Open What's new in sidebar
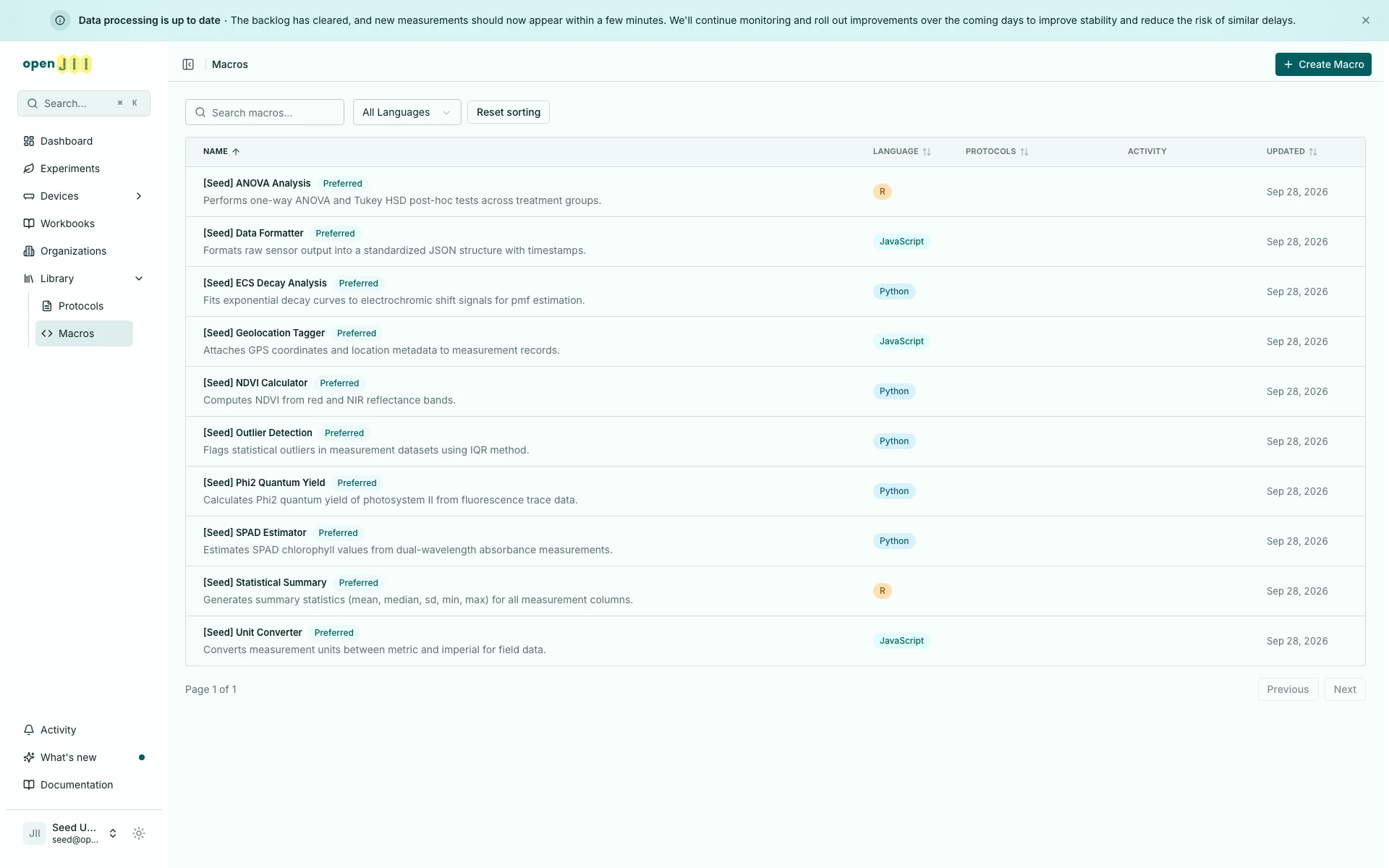 [84, 757]
